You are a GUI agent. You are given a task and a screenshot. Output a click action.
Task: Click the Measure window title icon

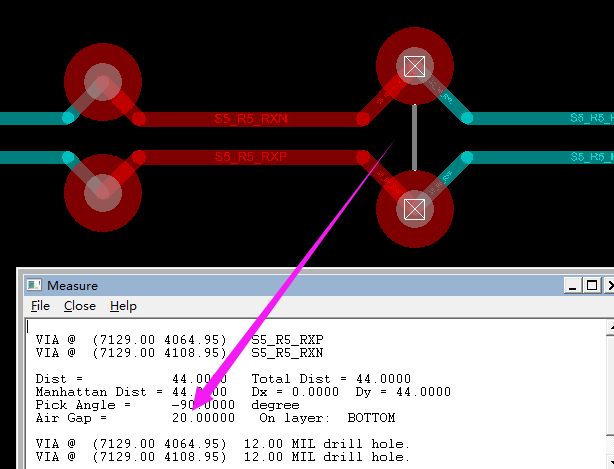point(34,285)
